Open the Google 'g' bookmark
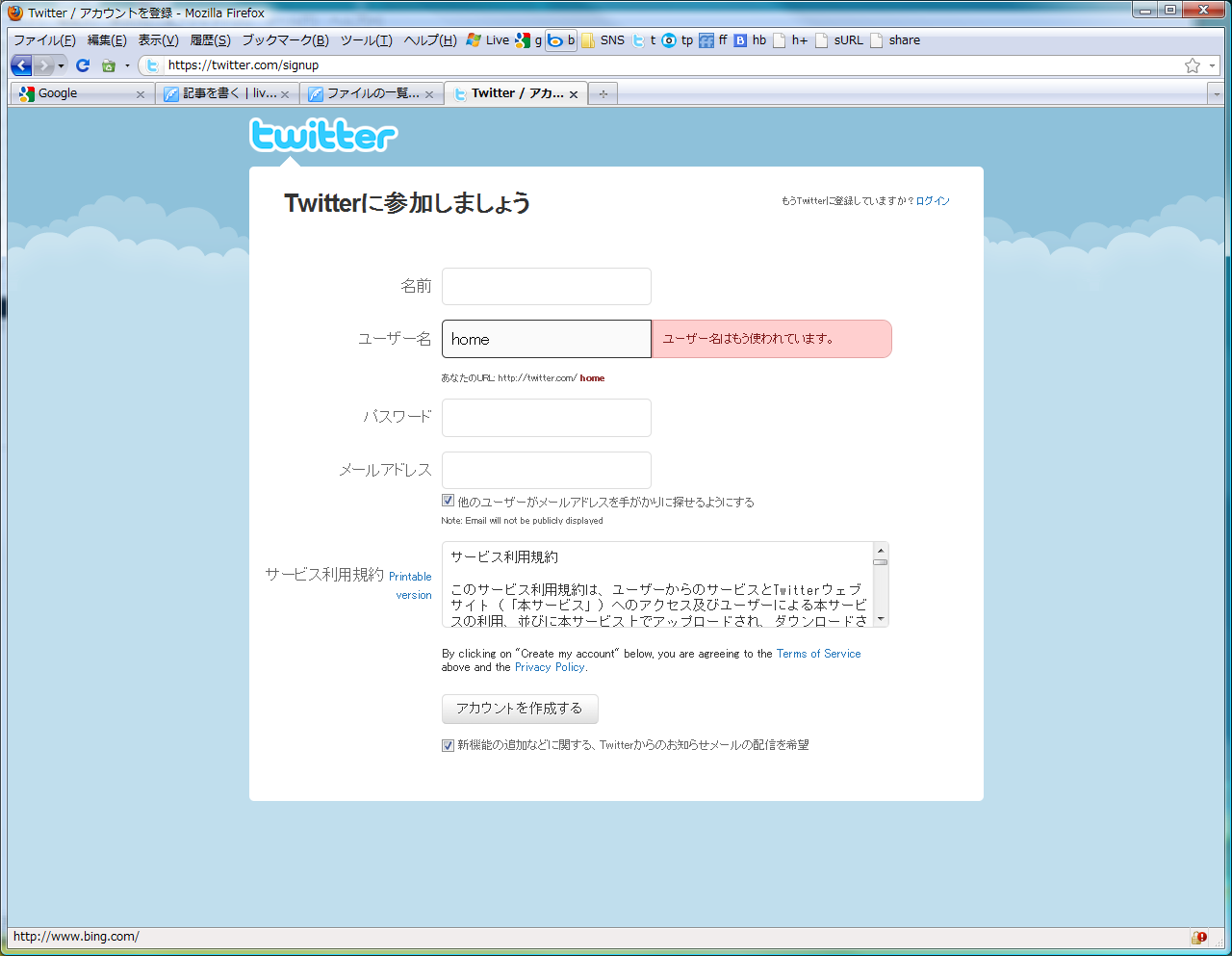Image resolution: width=1232 pixels, height=956 pixels. pos(528,40)
